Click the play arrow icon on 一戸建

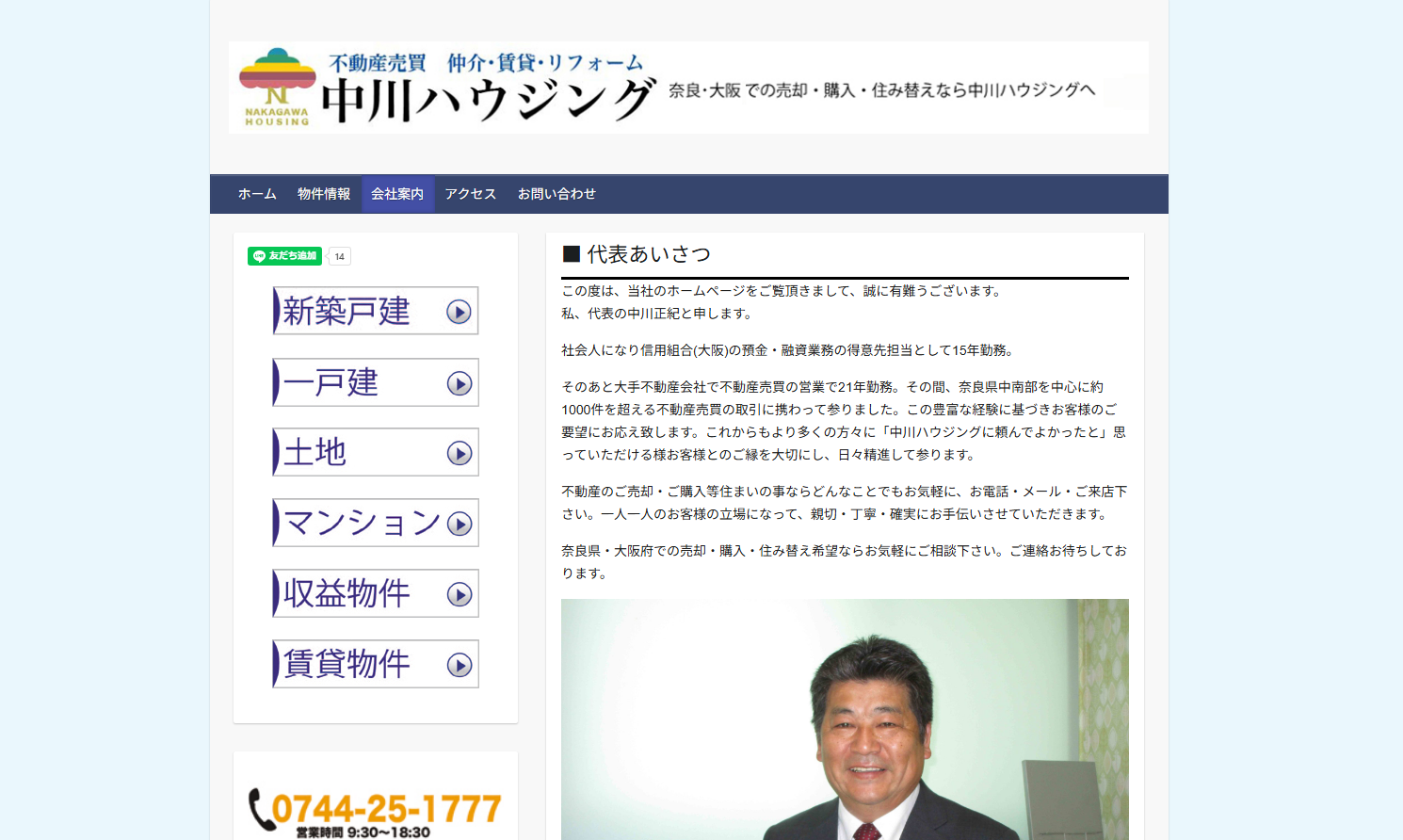(x=460, y=383)
